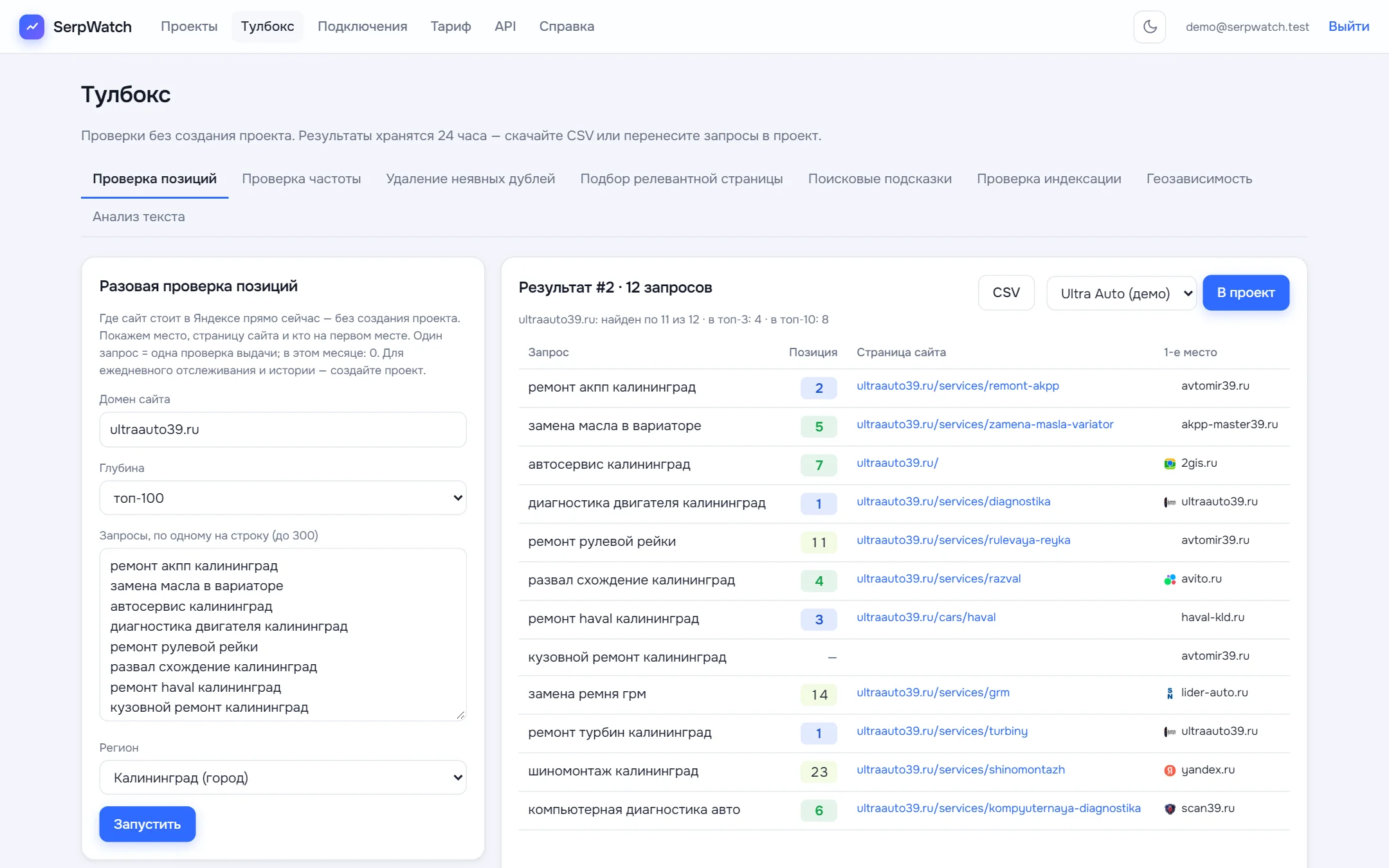
Task: Open the Регион Калининград dropdown
Action: [283, 777]
